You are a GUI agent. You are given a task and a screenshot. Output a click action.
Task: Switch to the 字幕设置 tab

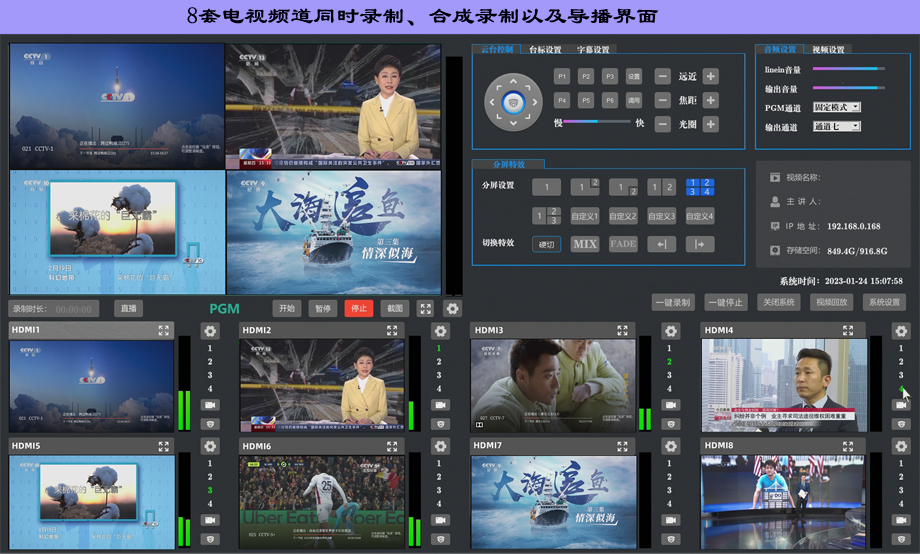click(593, 49)
